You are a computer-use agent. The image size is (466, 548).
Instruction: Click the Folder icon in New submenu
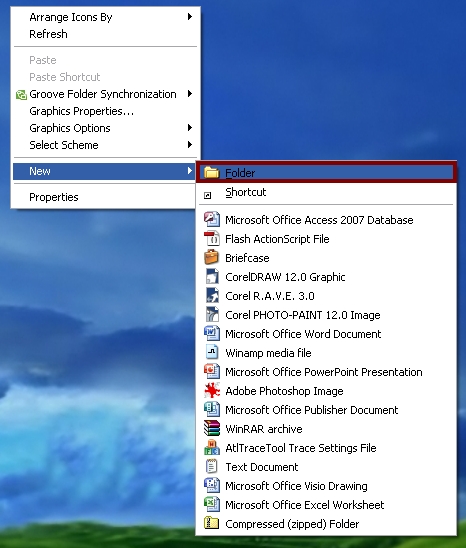pos(212,172)
